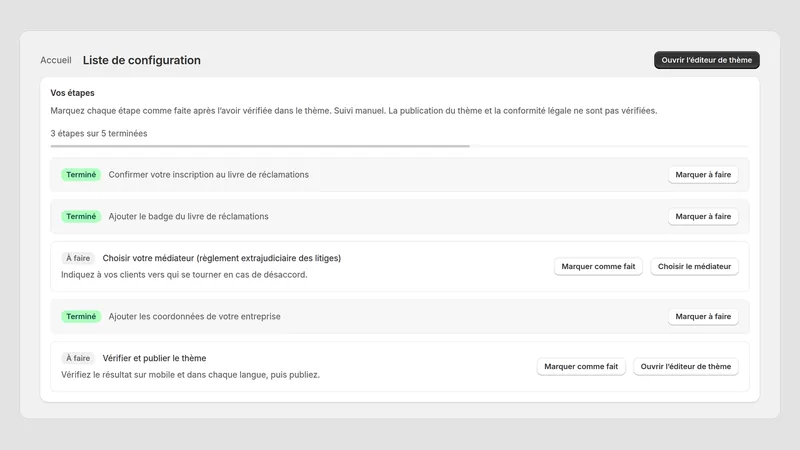Viewport: 800px width, 450px height.
Task: Mark 'Ajouter le badge' step as à faire
Action: [x=703, y=216]
